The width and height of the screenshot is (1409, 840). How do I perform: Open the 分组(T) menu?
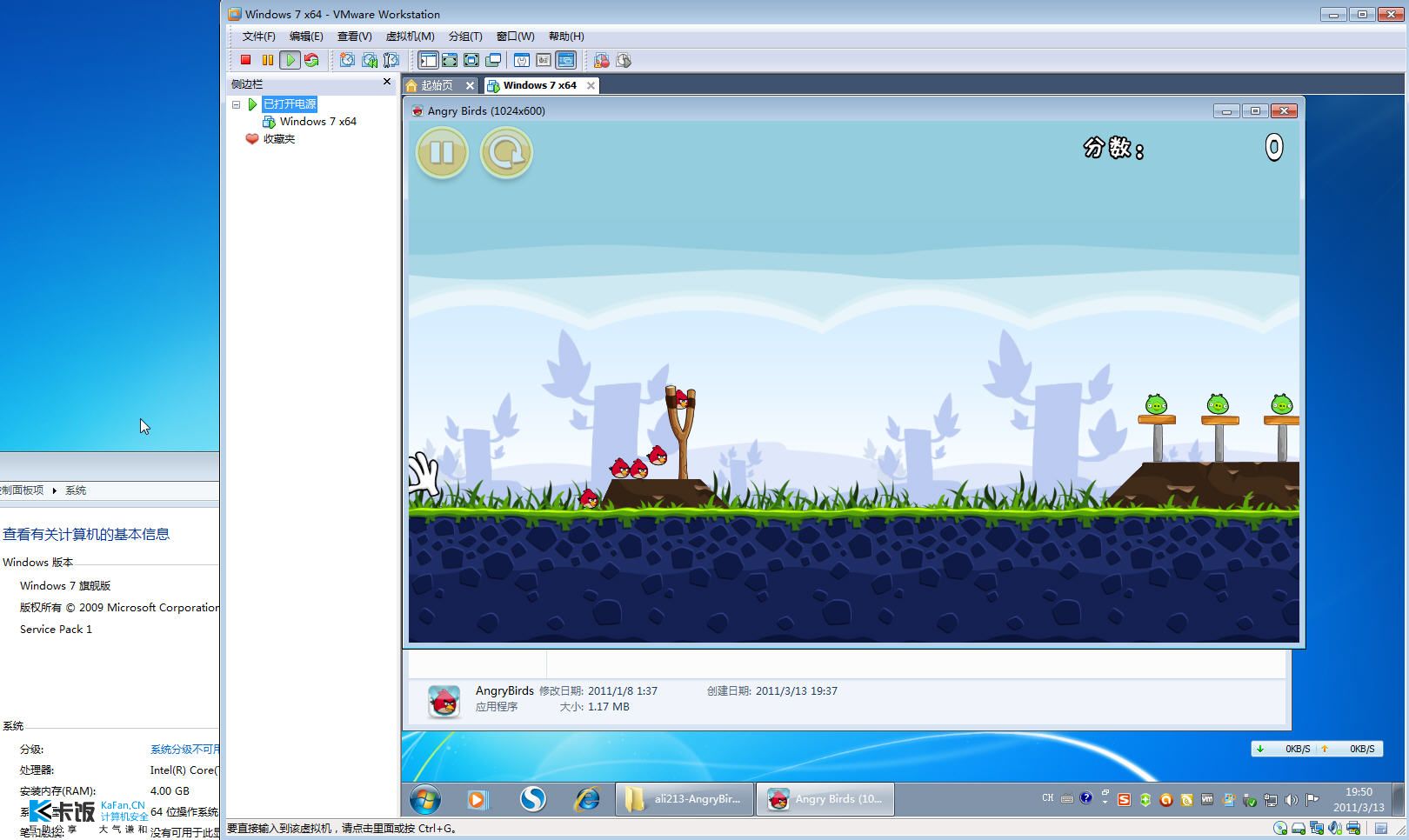point(465,37)
